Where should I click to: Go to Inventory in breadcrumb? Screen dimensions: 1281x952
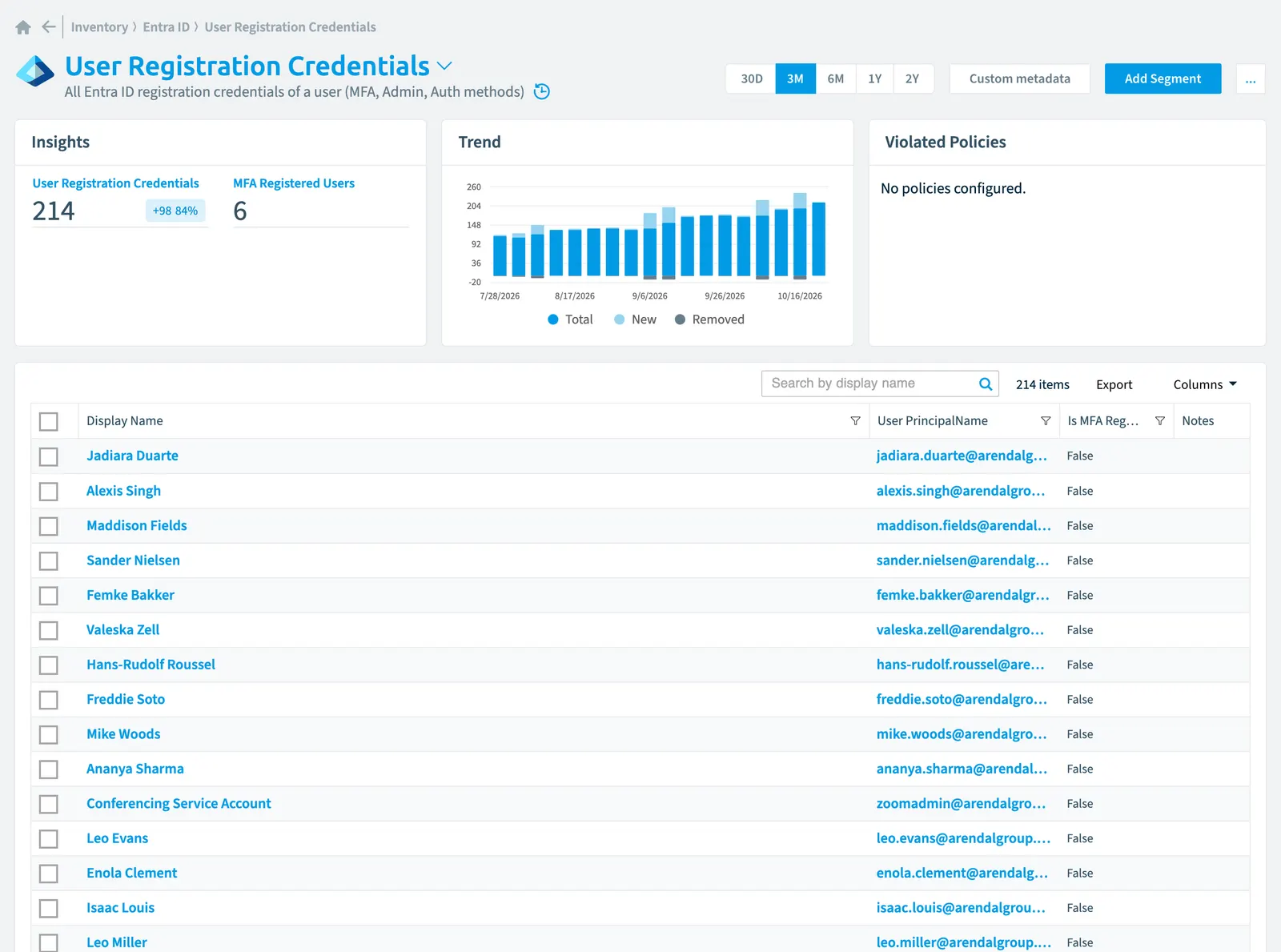(x=99, y=27)
